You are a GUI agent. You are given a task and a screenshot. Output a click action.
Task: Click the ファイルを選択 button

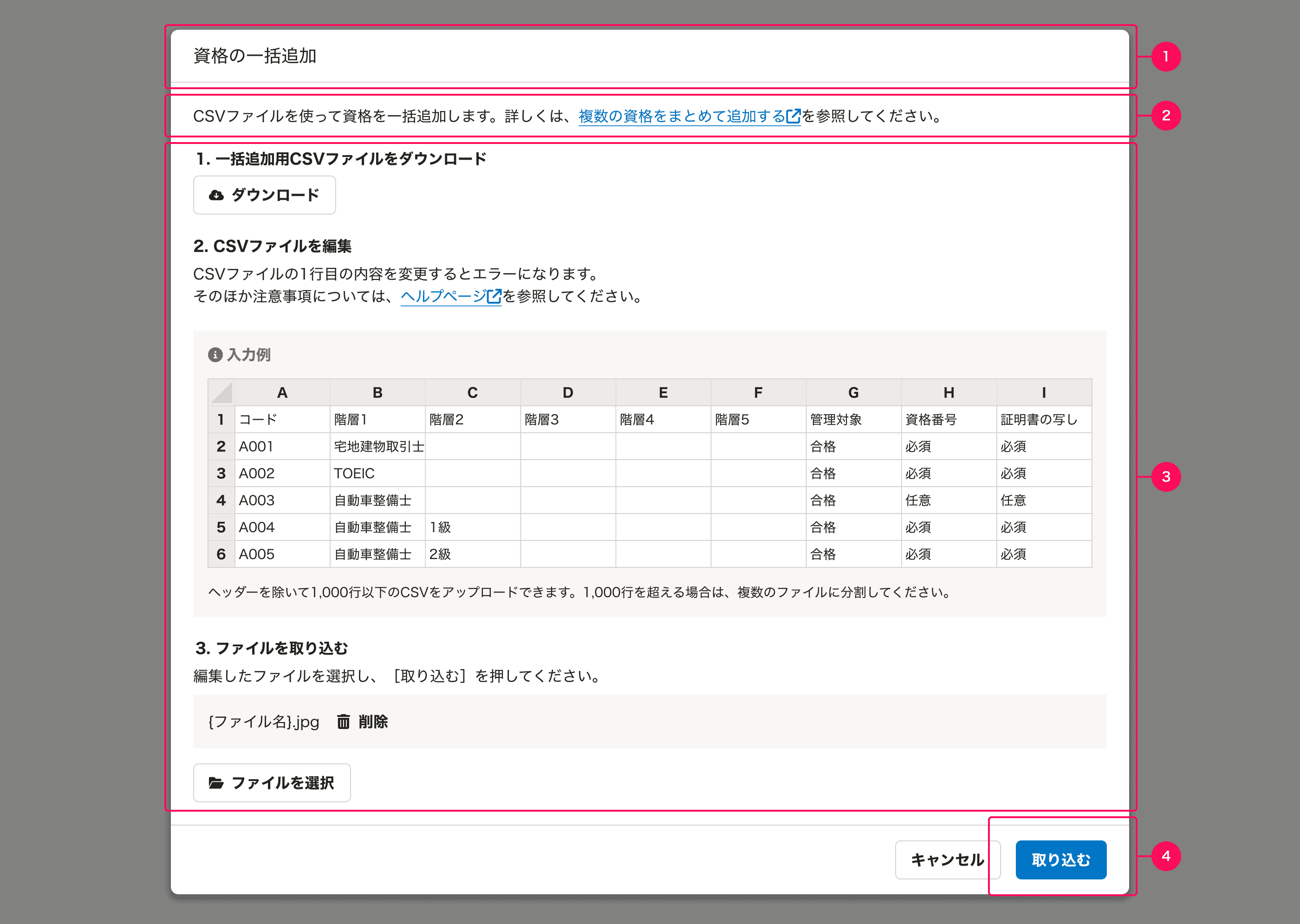[x=272, y=783]
